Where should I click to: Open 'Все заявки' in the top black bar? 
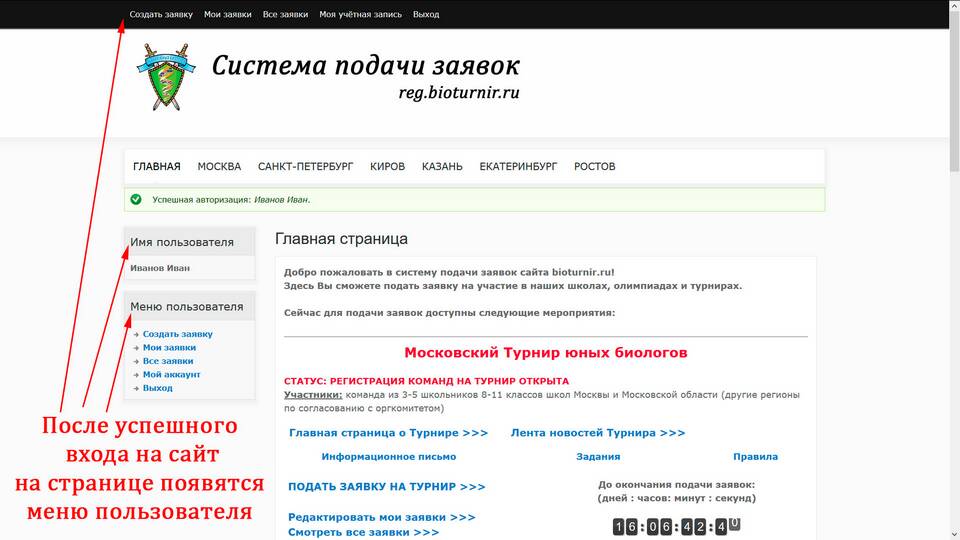tap(285, 14)
